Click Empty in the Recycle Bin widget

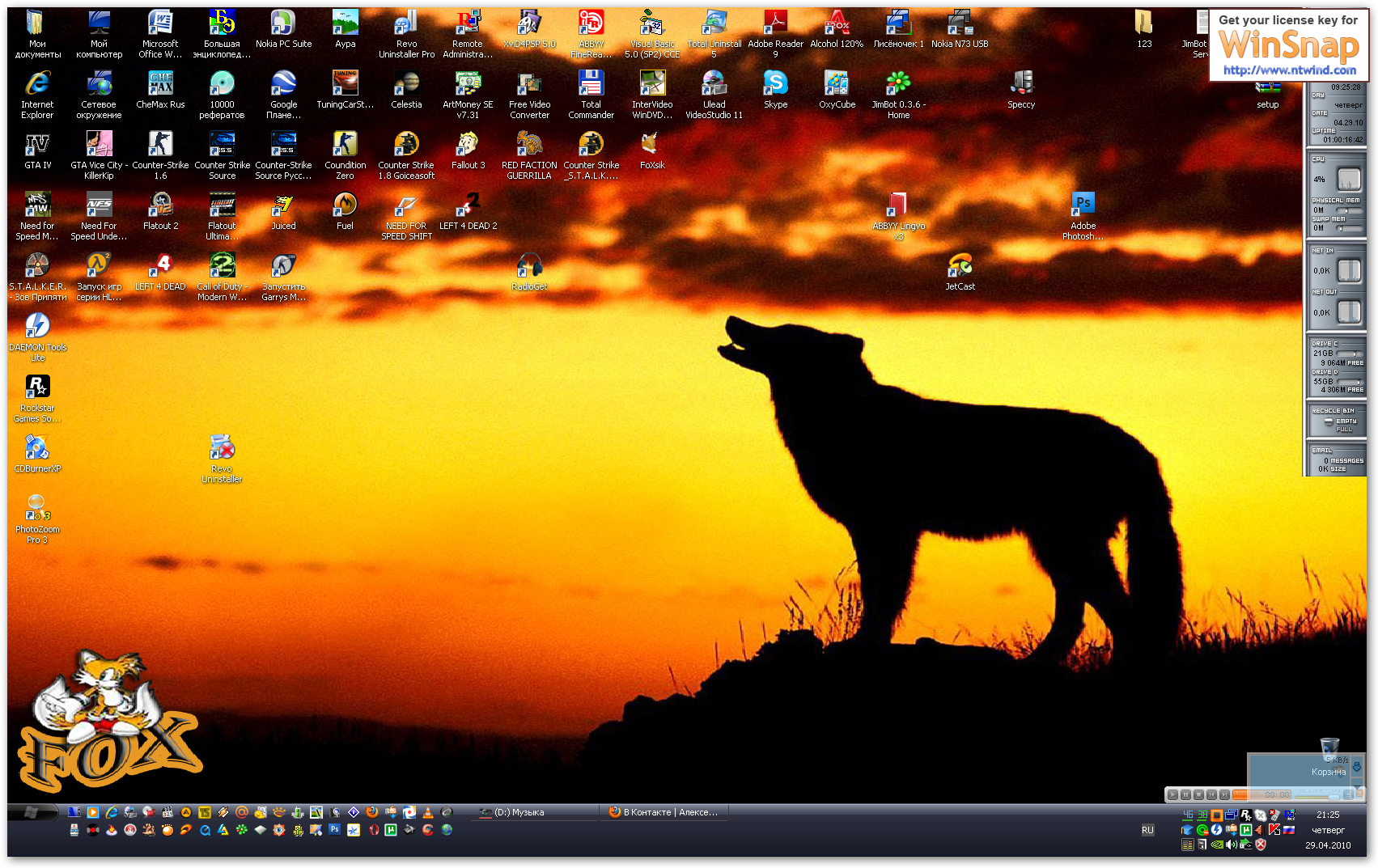click(x=1346, y=421)
